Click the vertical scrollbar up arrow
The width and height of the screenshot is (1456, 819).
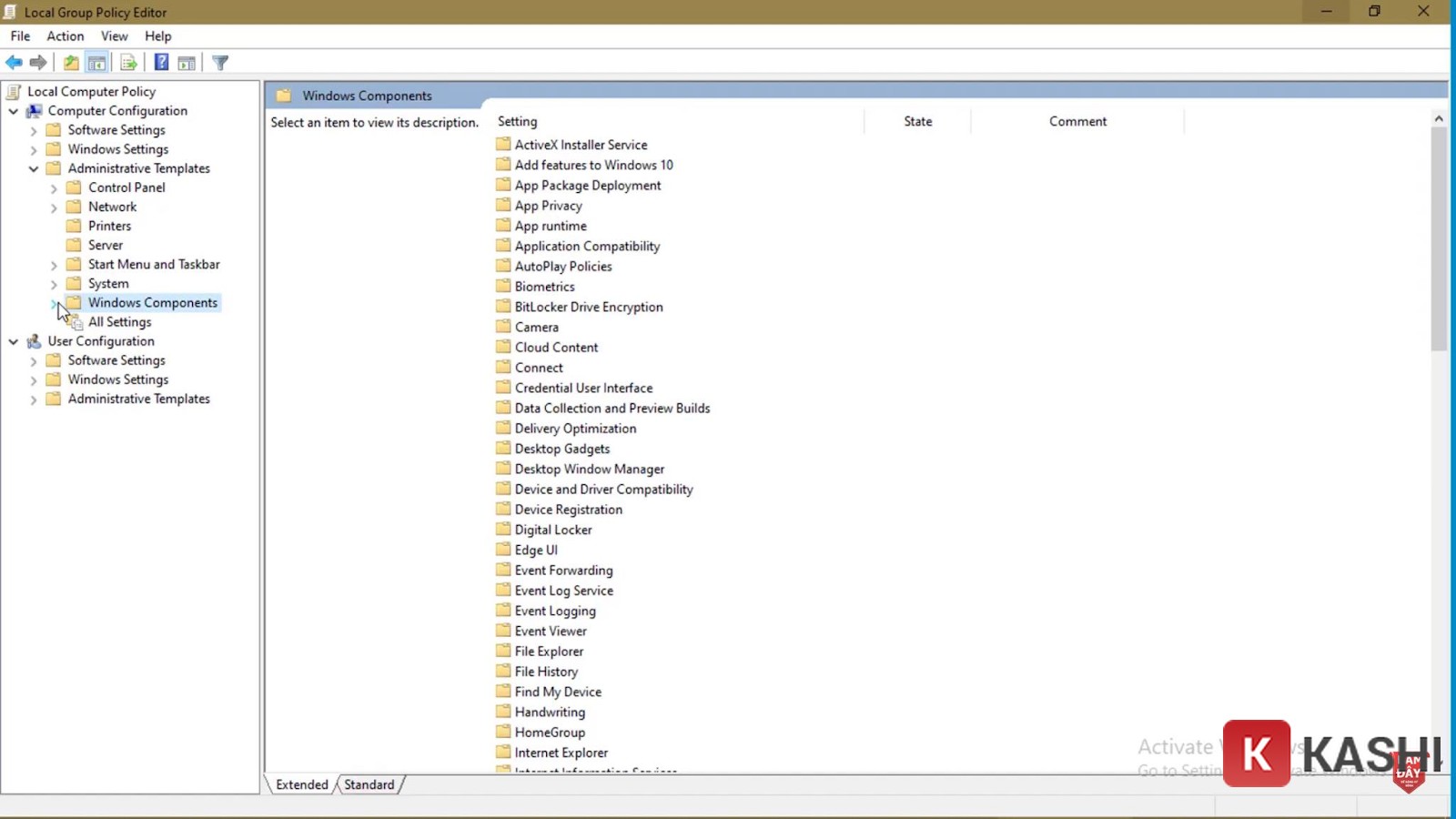[1440, 117]
